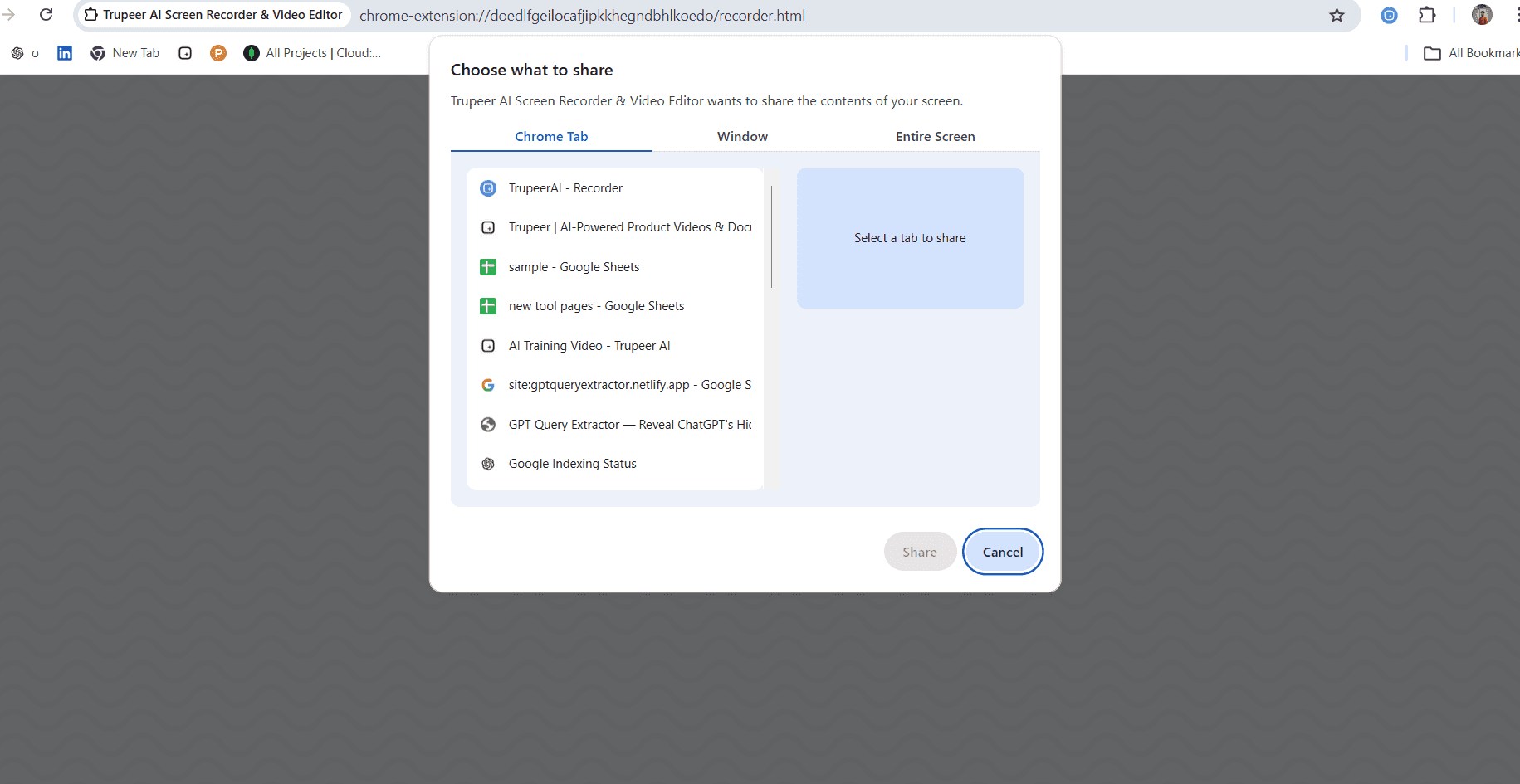Click the extension page info chip

coord(213,15)
